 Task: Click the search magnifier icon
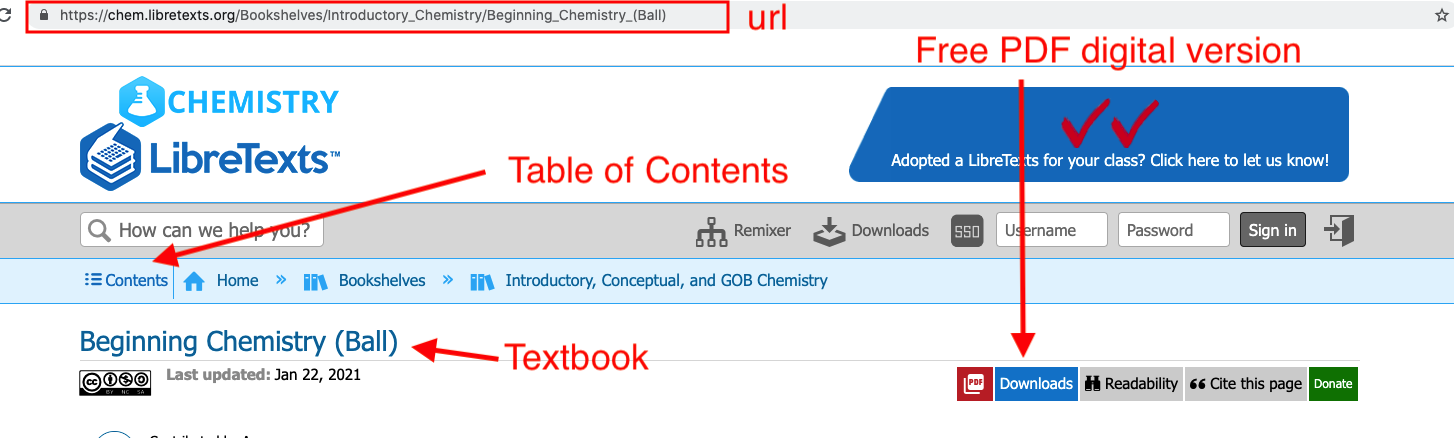99,230
